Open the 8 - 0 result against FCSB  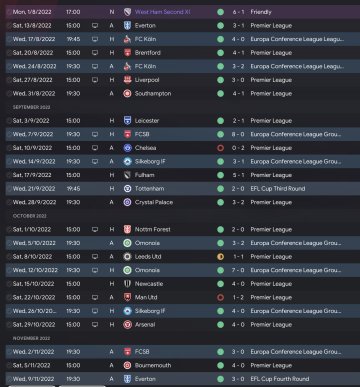click(x=238, y=134)
